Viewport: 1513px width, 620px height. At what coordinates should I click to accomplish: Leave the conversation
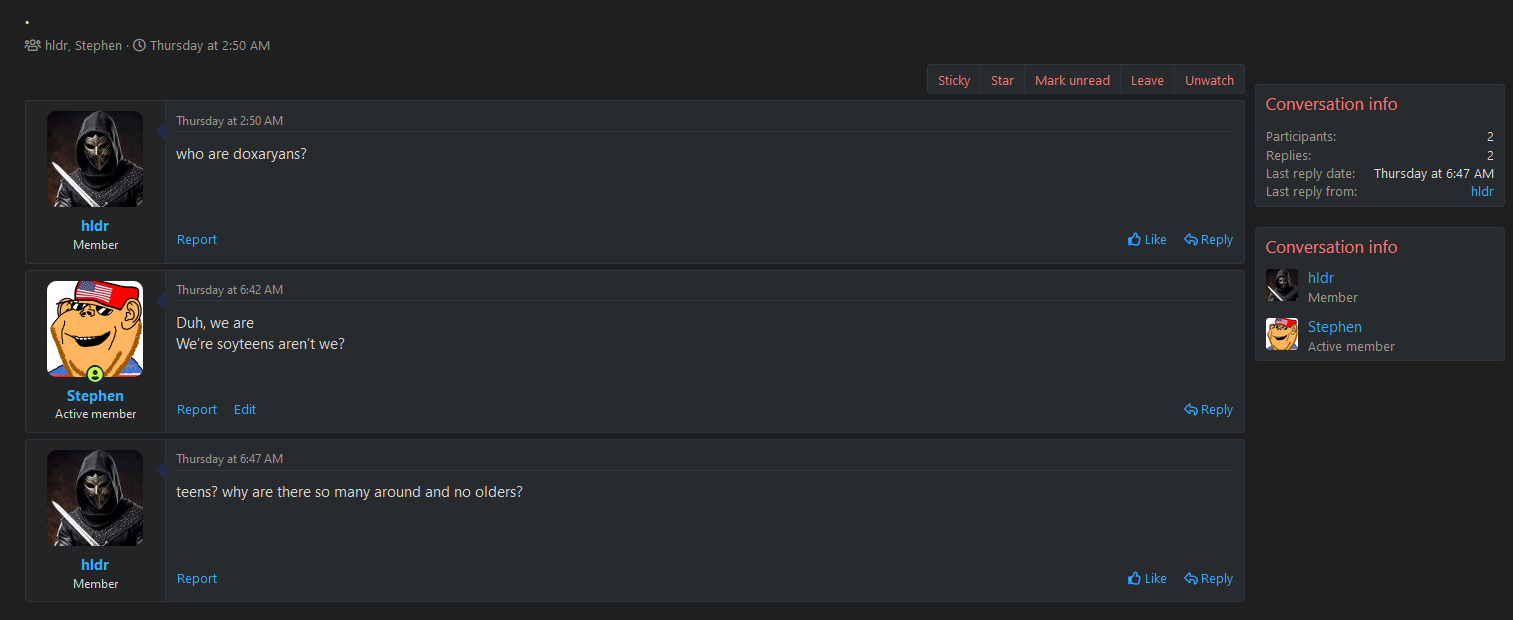pos(1147,80)
